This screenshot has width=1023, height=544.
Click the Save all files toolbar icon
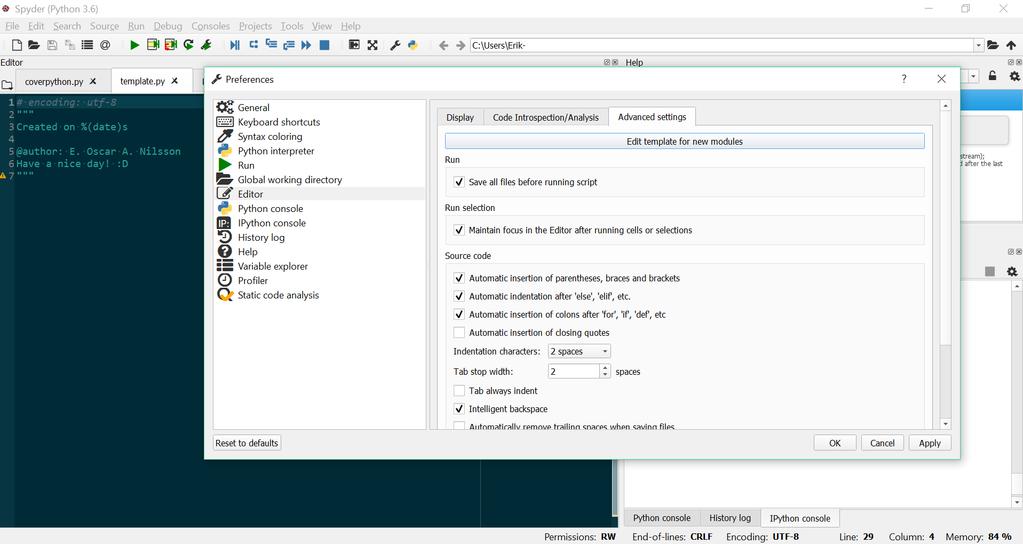[x=69, y=45]
